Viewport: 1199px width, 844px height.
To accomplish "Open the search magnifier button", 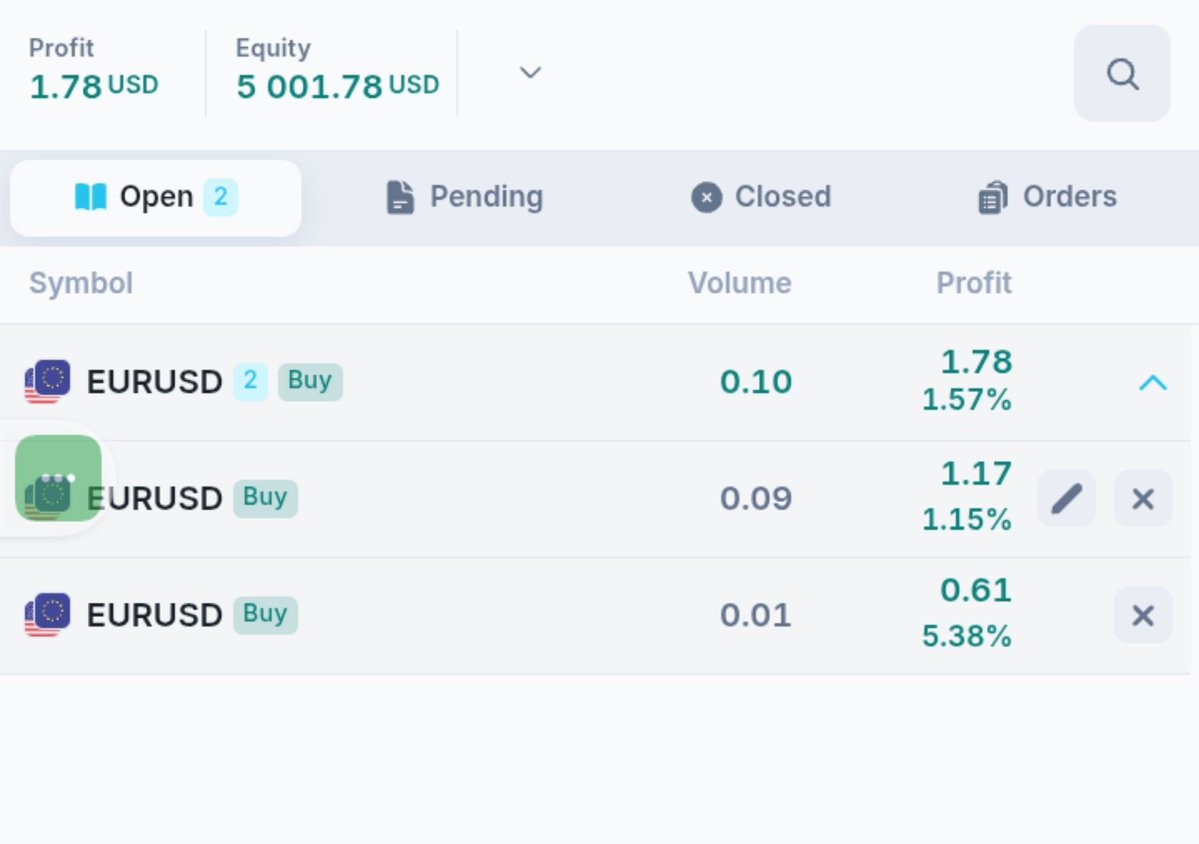I will tap(1122, 73).
